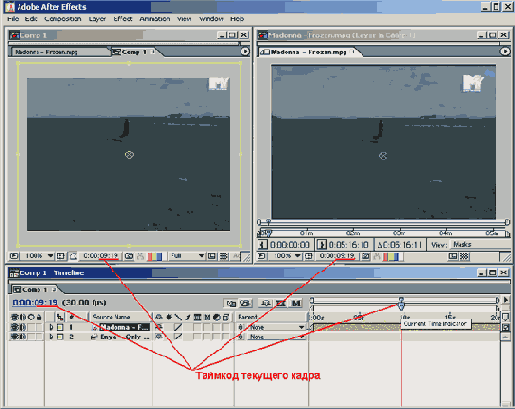Image resolution: width=515 pixels, height=409 pixels.
Task: Expand layer 2 Enya properties triangle
Action: tap(51, 337)
